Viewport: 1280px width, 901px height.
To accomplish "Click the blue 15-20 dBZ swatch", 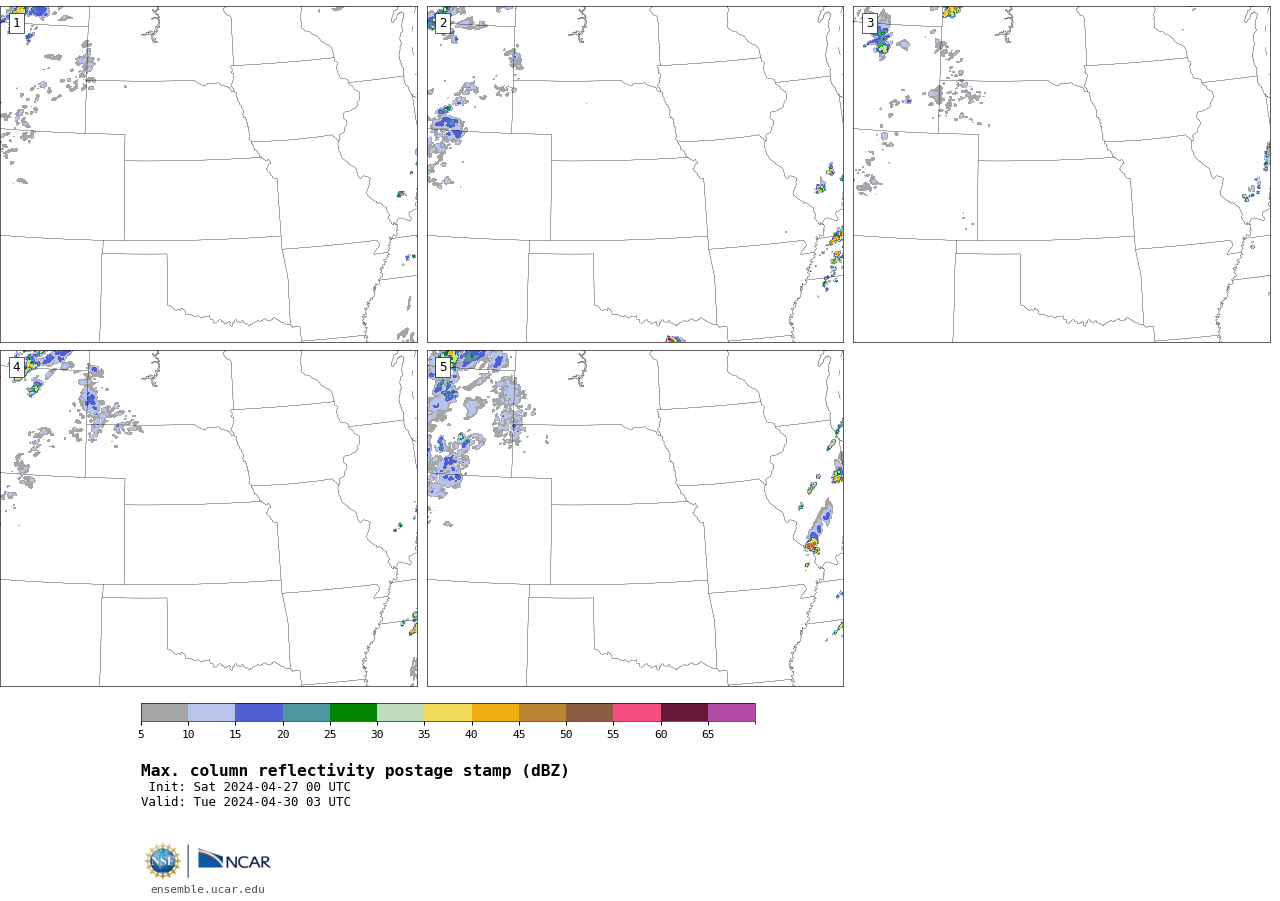I will [x=259, y=712].
